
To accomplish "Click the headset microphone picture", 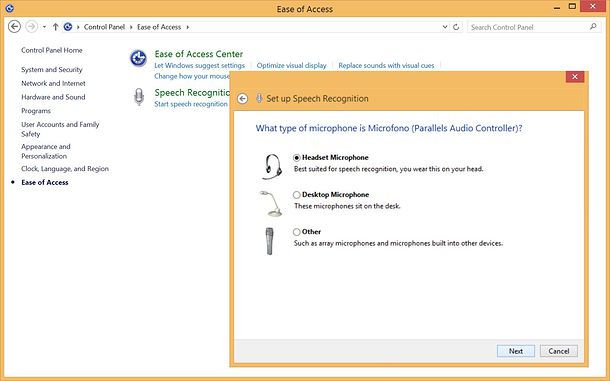I will 272,167.
